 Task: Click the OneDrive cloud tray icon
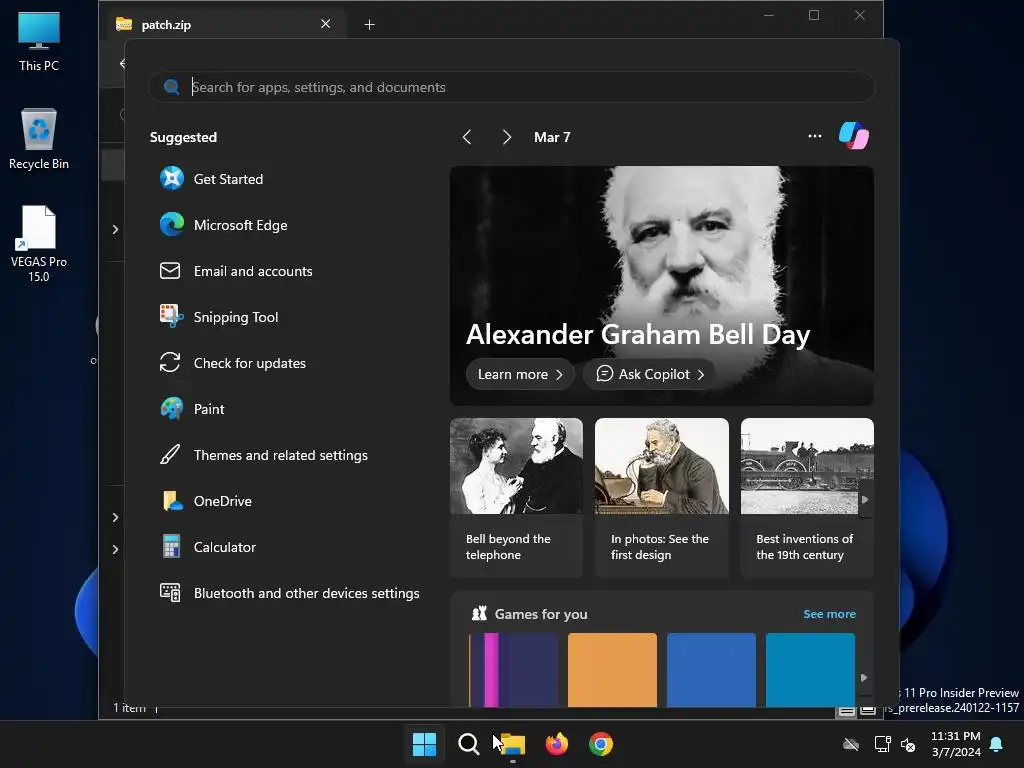[x=851, y=744]
